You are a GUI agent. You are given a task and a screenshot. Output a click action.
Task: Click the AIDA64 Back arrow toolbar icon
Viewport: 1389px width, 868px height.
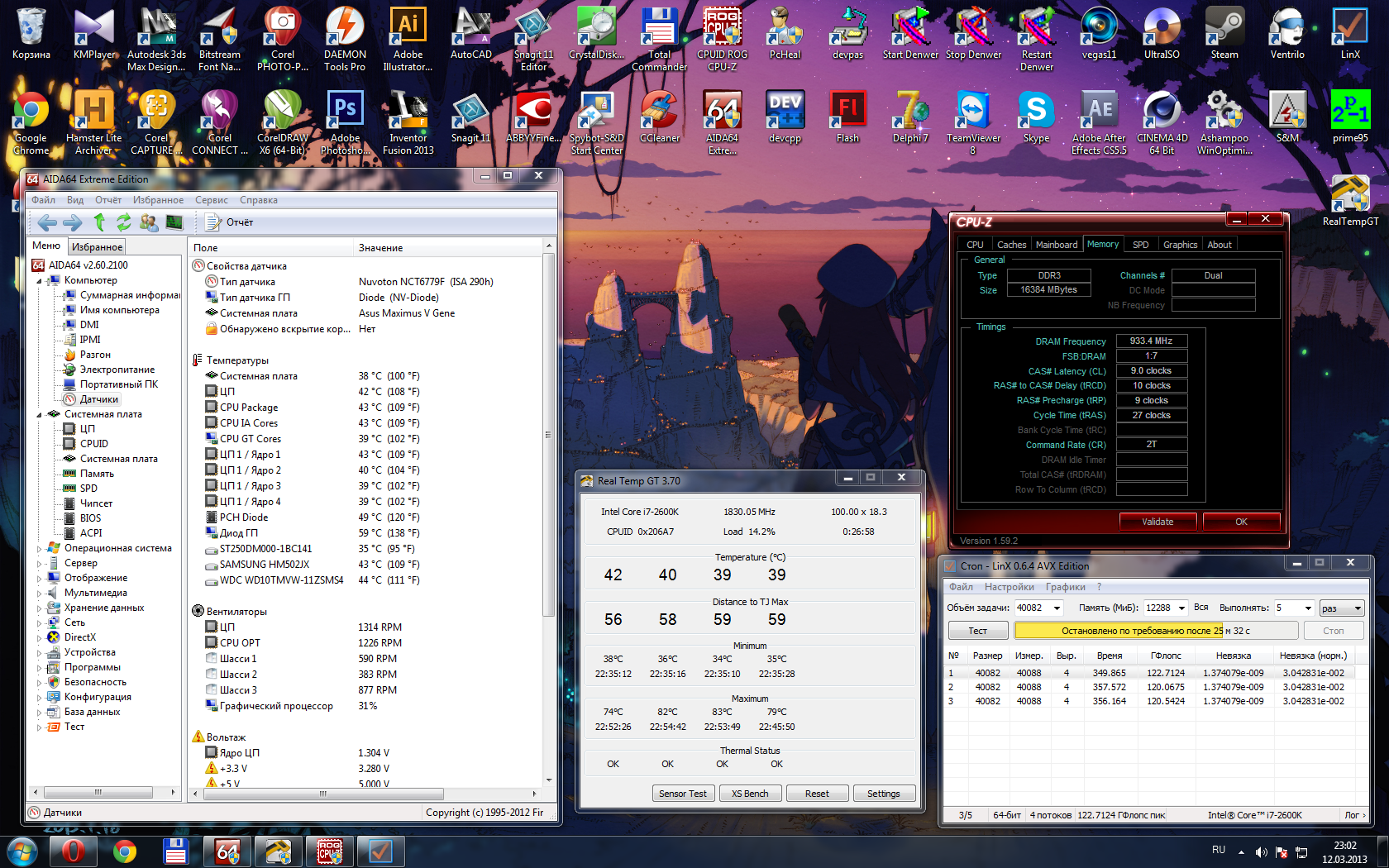[47, 222]
